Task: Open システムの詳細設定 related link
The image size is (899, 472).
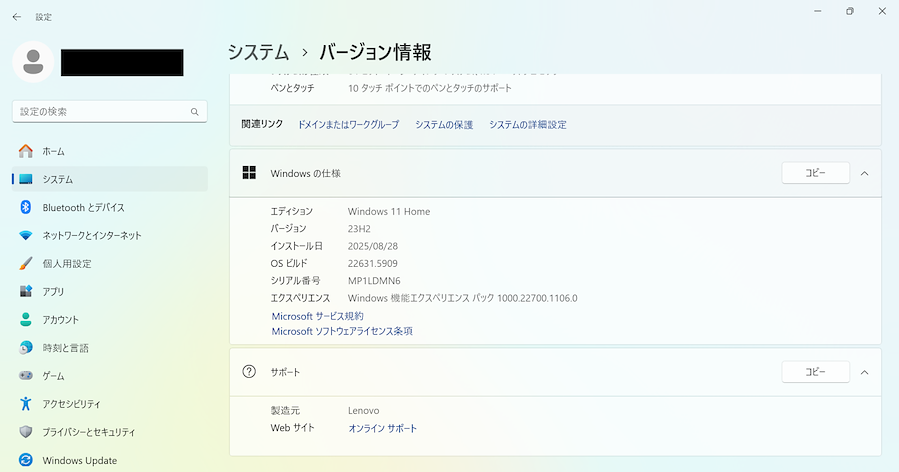Action: tap(527, 125)
